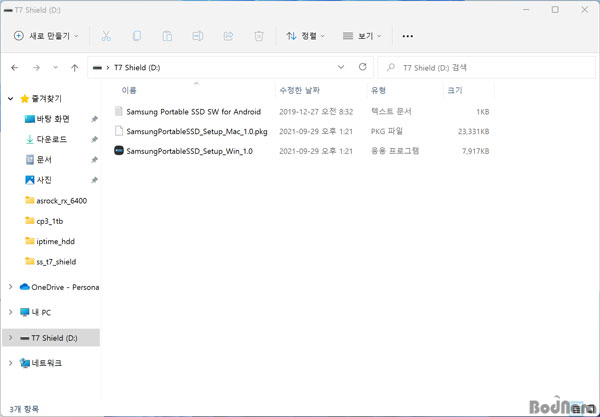The height and width of the screenshot is (417, 600).
Task: Click the PKG 파일 type cell
Action: [x=386, y=131]
